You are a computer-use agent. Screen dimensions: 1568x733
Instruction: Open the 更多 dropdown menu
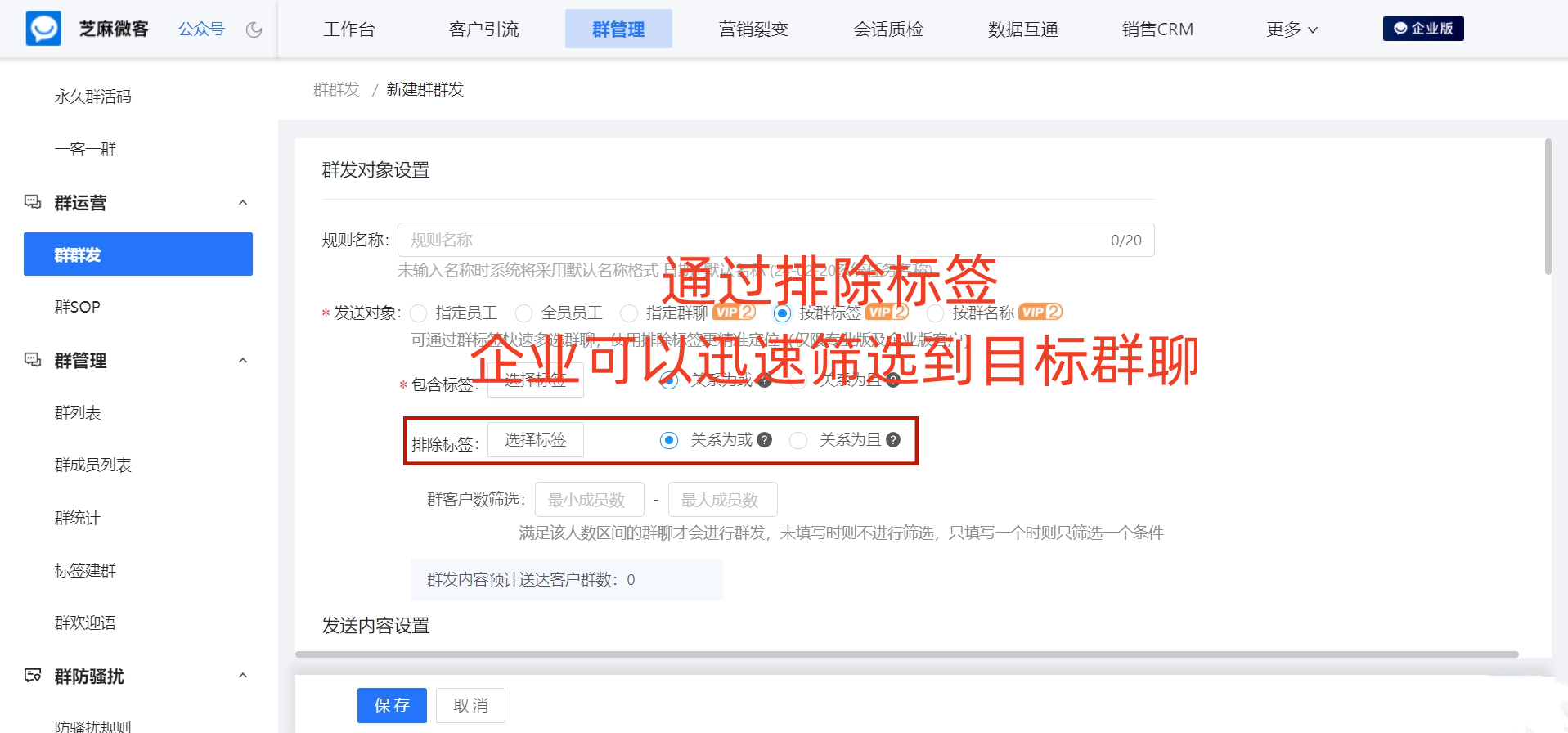(x=1292, y=29)
